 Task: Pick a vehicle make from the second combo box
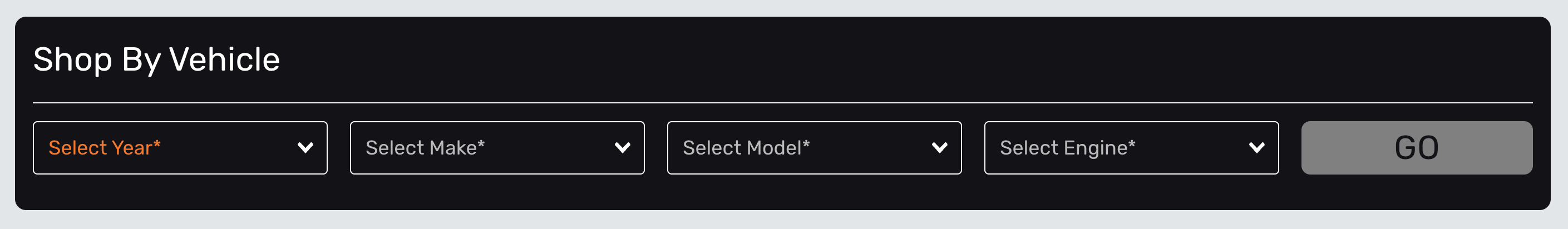click(x=497, y=148)
